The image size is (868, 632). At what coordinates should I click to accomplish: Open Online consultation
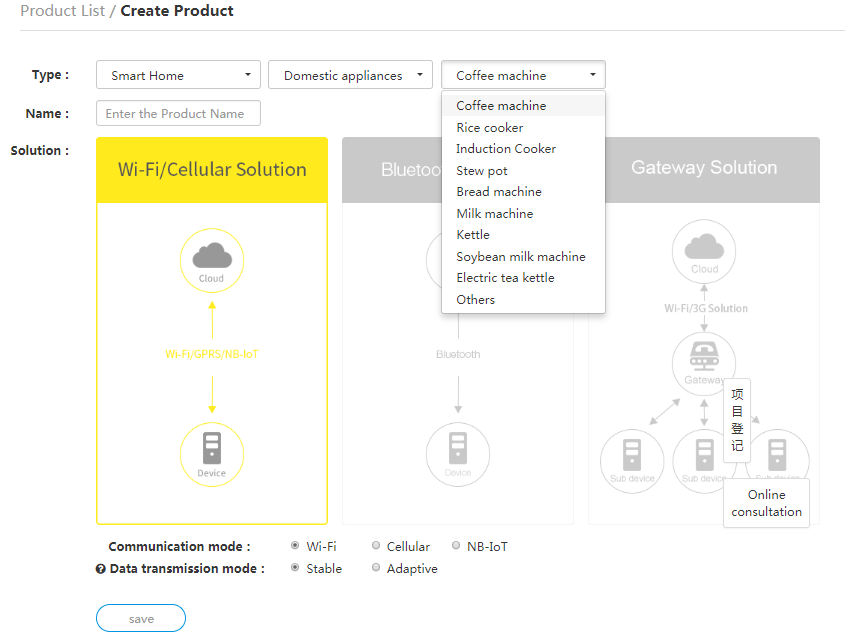(x=766, y=503)
